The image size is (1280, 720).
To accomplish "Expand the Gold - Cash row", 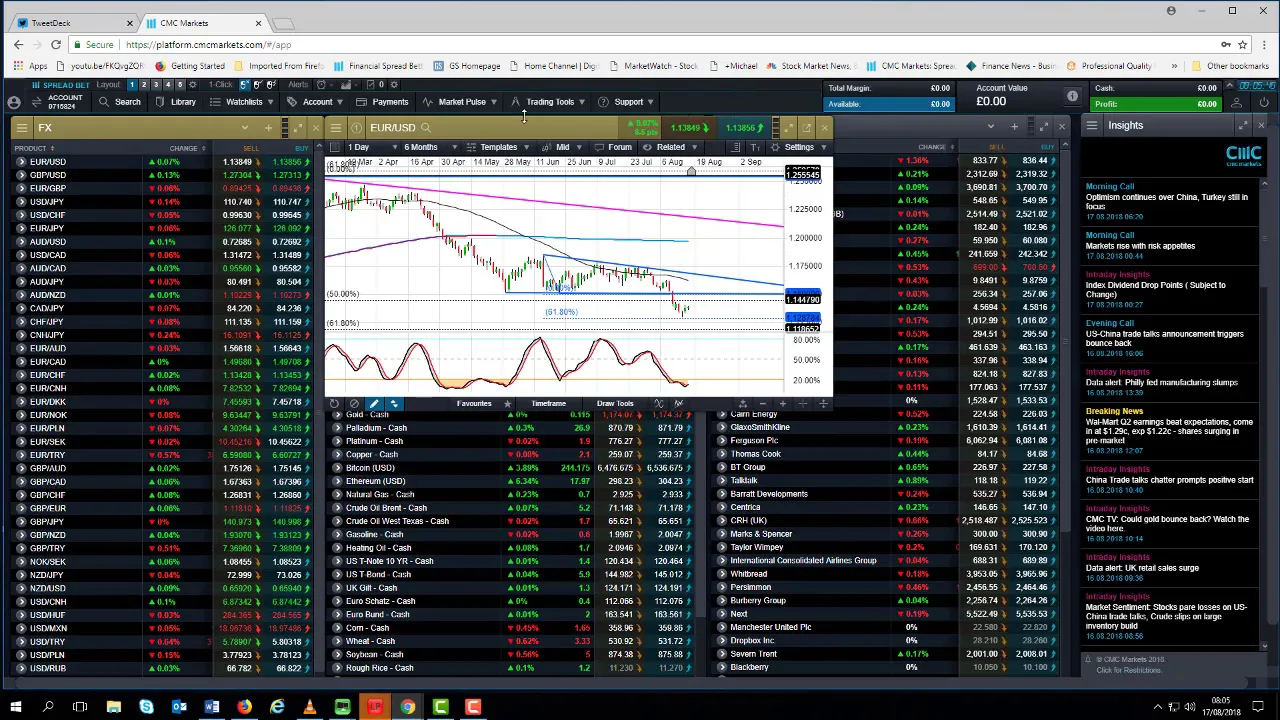I will click(x=338, y=414).
